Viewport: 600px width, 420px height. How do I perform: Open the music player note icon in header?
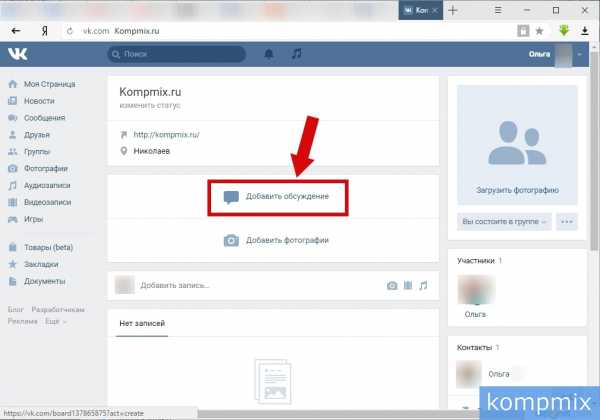(x=297, y=54)
